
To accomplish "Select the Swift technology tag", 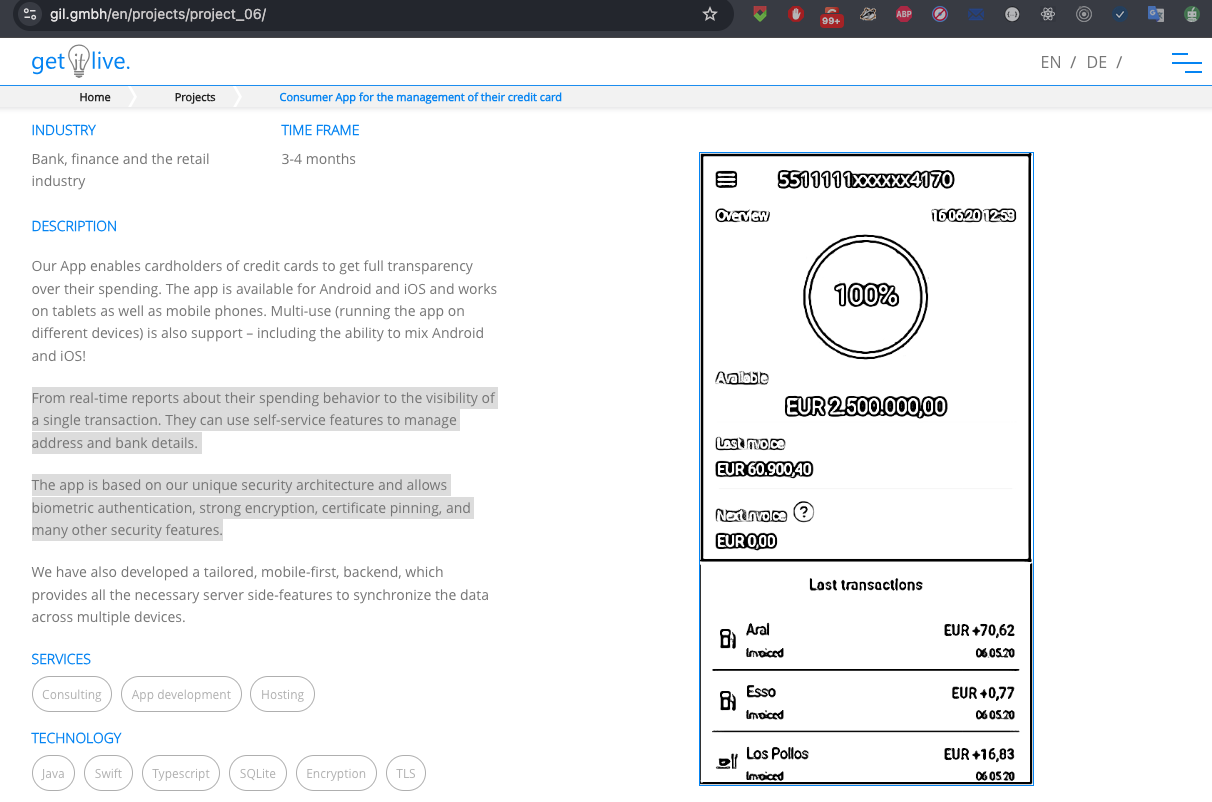I will pos(108,773).
